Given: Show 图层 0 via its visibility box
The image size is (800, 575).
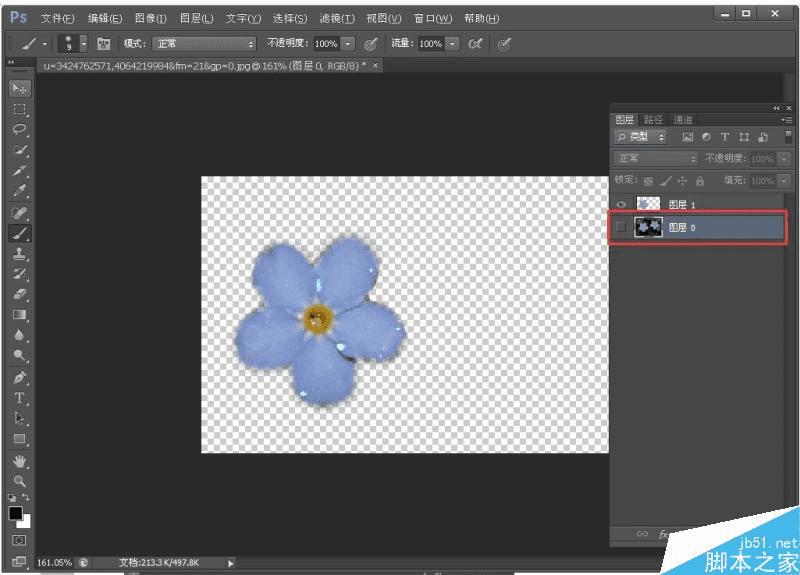Looking at the screenshot, I should 621,228.
